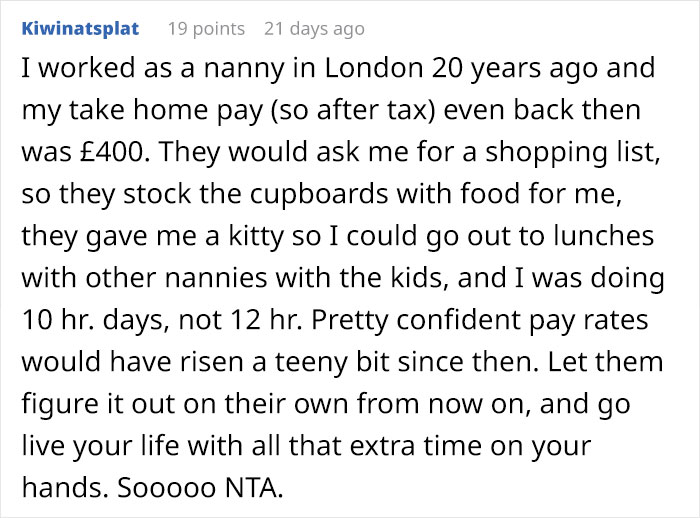Viewport: 700px width, 518px height.
Task: Click the 21 days ago timestamp
Action: [x=314, y=29]
